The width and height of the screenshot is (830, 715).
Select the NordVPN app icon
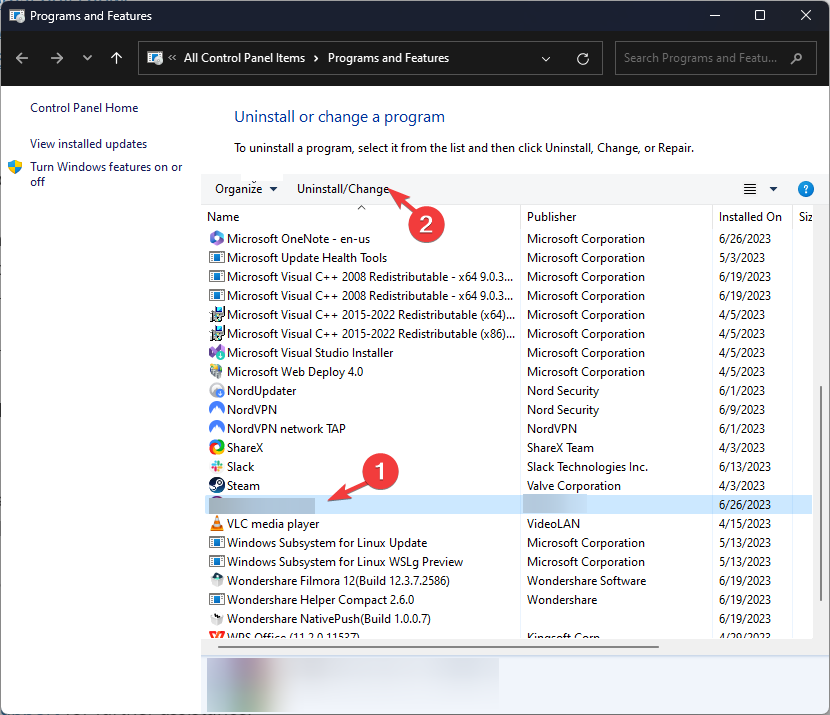click(217, 410)
